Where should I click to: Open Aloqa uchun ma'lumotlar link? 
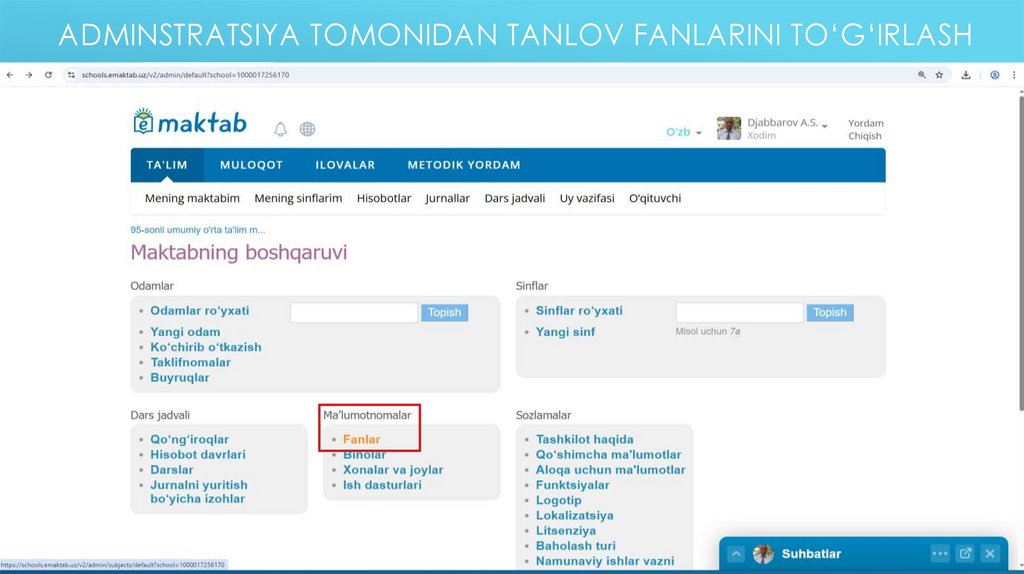[611, 470]
